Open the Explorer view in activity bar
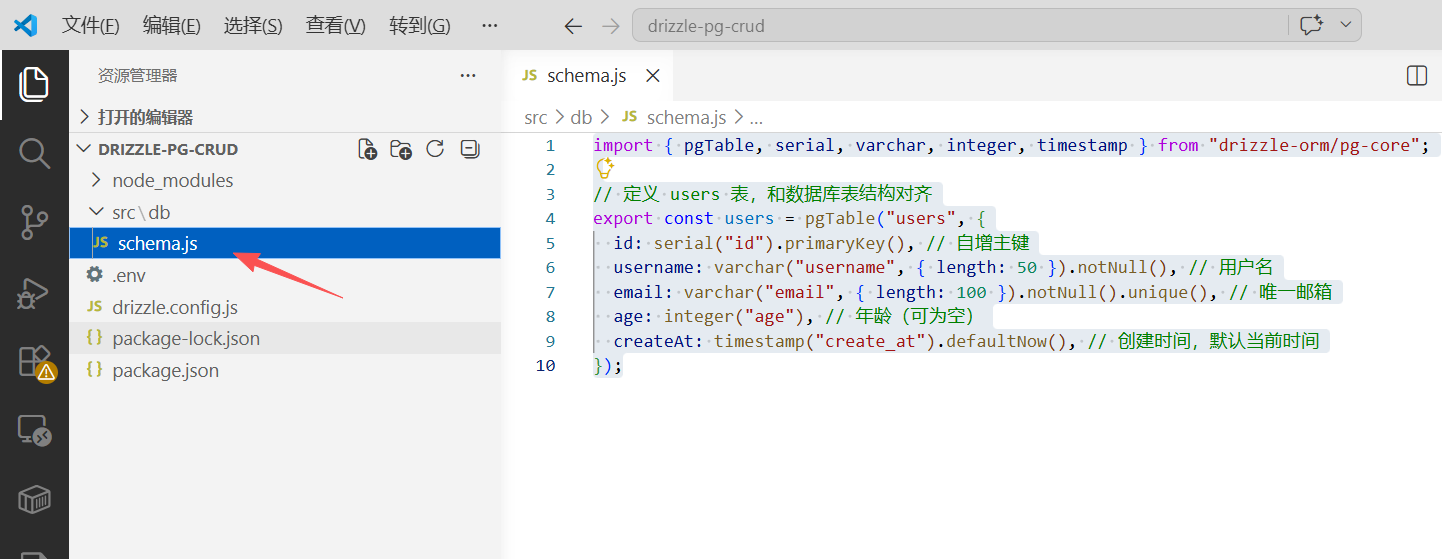The image size is (1442, 559). click(34, 84)
